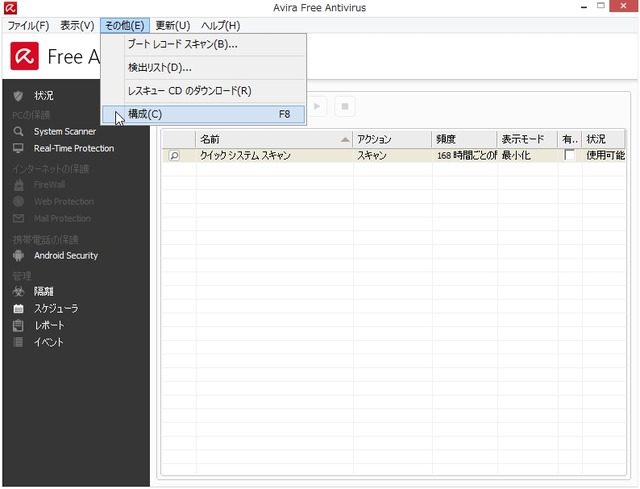Close the その他(E) menu
The image size is (640, 489).
(125, 26)
